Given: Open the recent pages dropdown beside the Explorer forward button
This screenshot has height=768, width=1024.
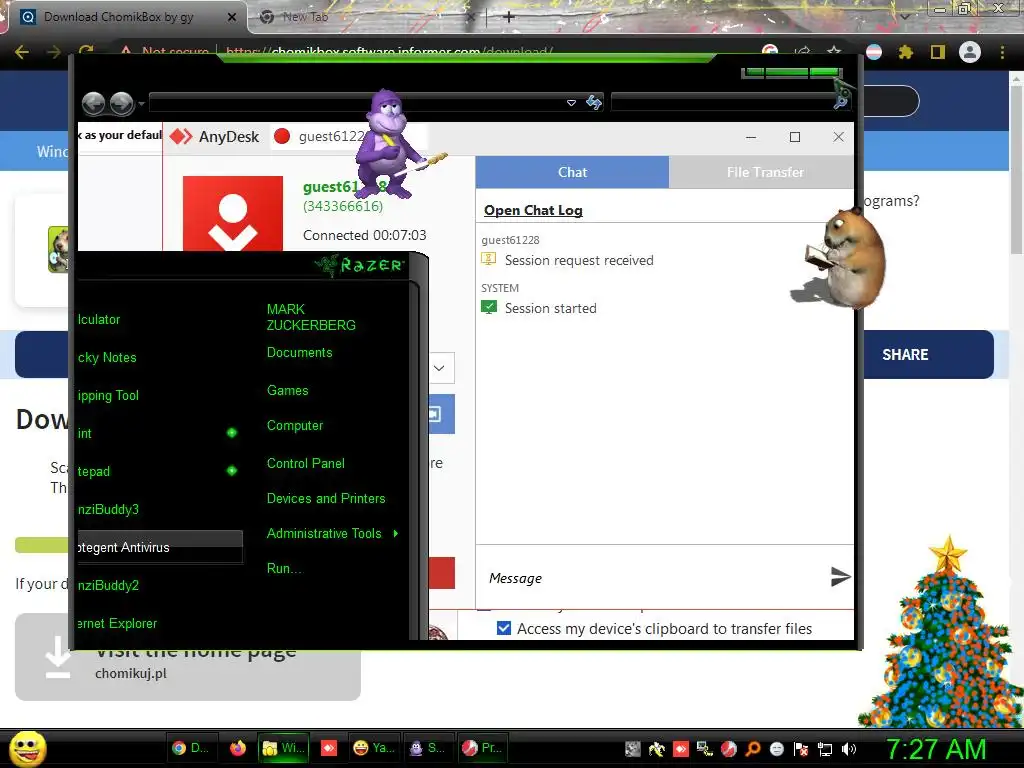Looking at the screenshot, I should click(141, 103).
